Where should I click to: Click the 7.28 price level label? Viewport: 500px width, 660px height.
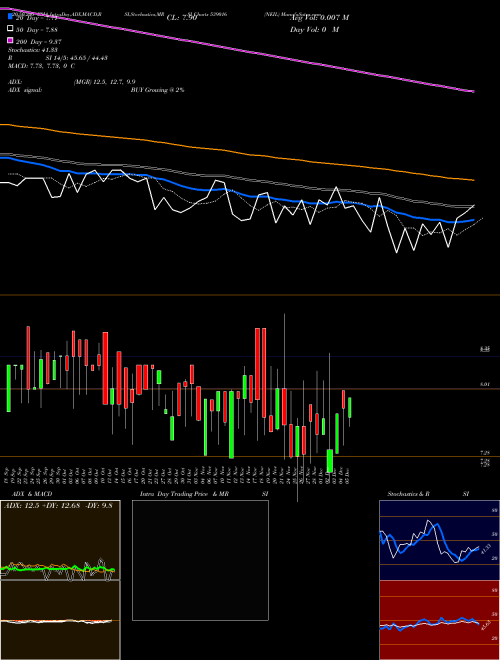[485, 452]
